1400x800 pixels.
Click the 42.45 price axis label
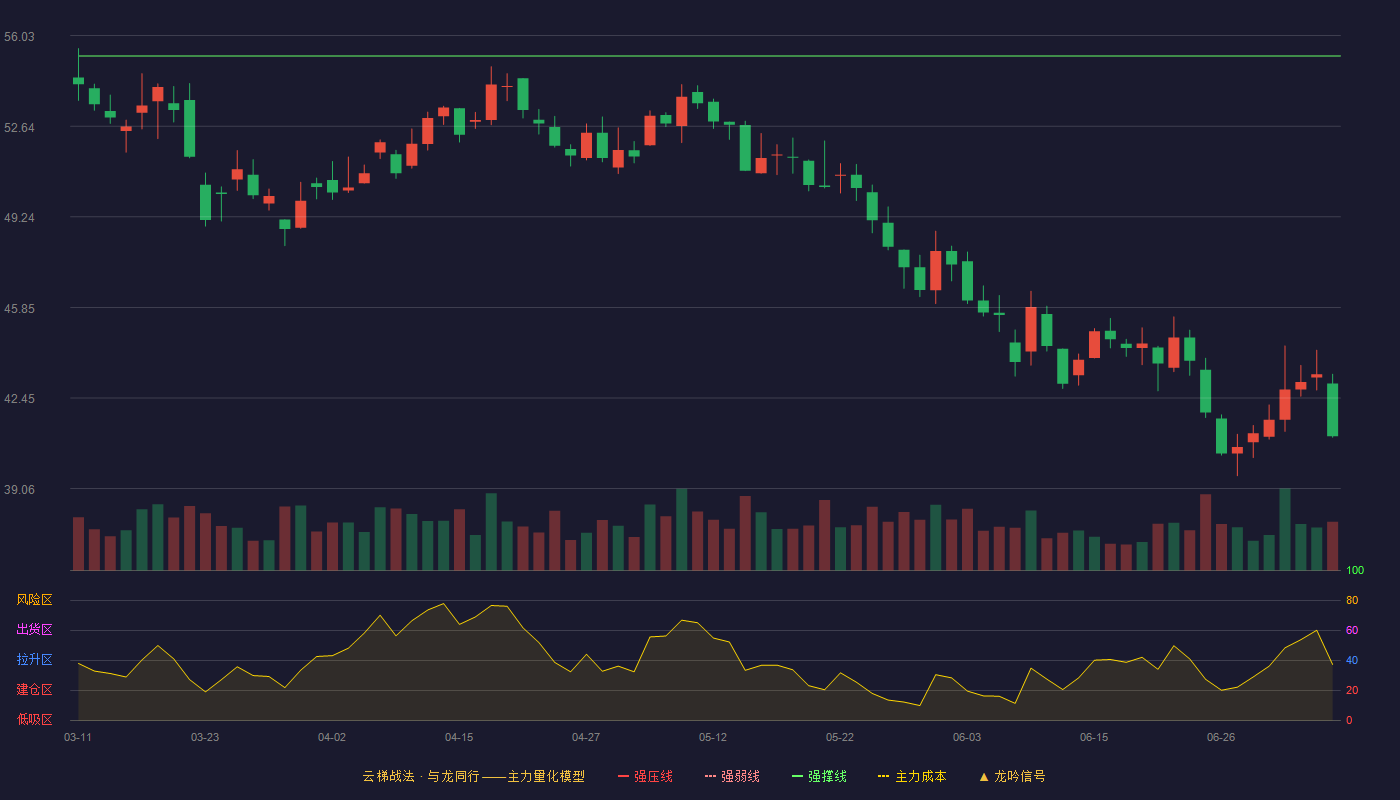pos(19,399)
